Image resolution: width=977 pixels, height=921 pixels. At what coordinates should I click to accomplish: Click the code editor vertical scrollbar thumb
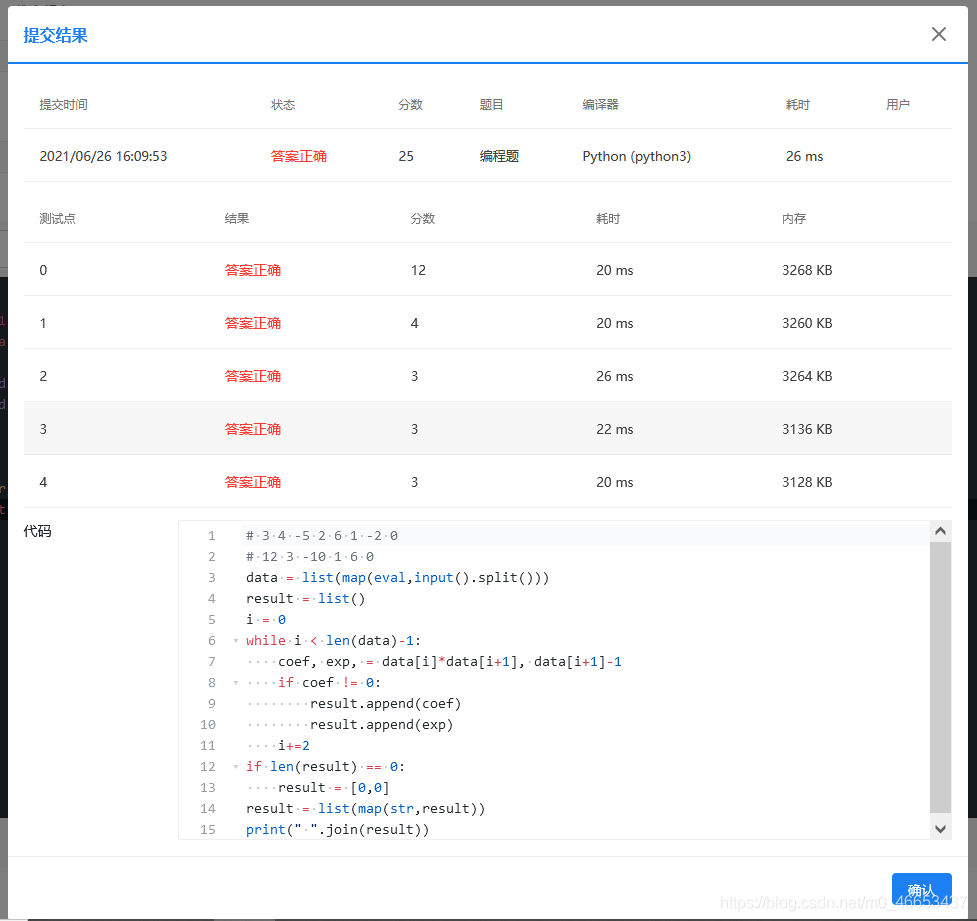[940, 677]
